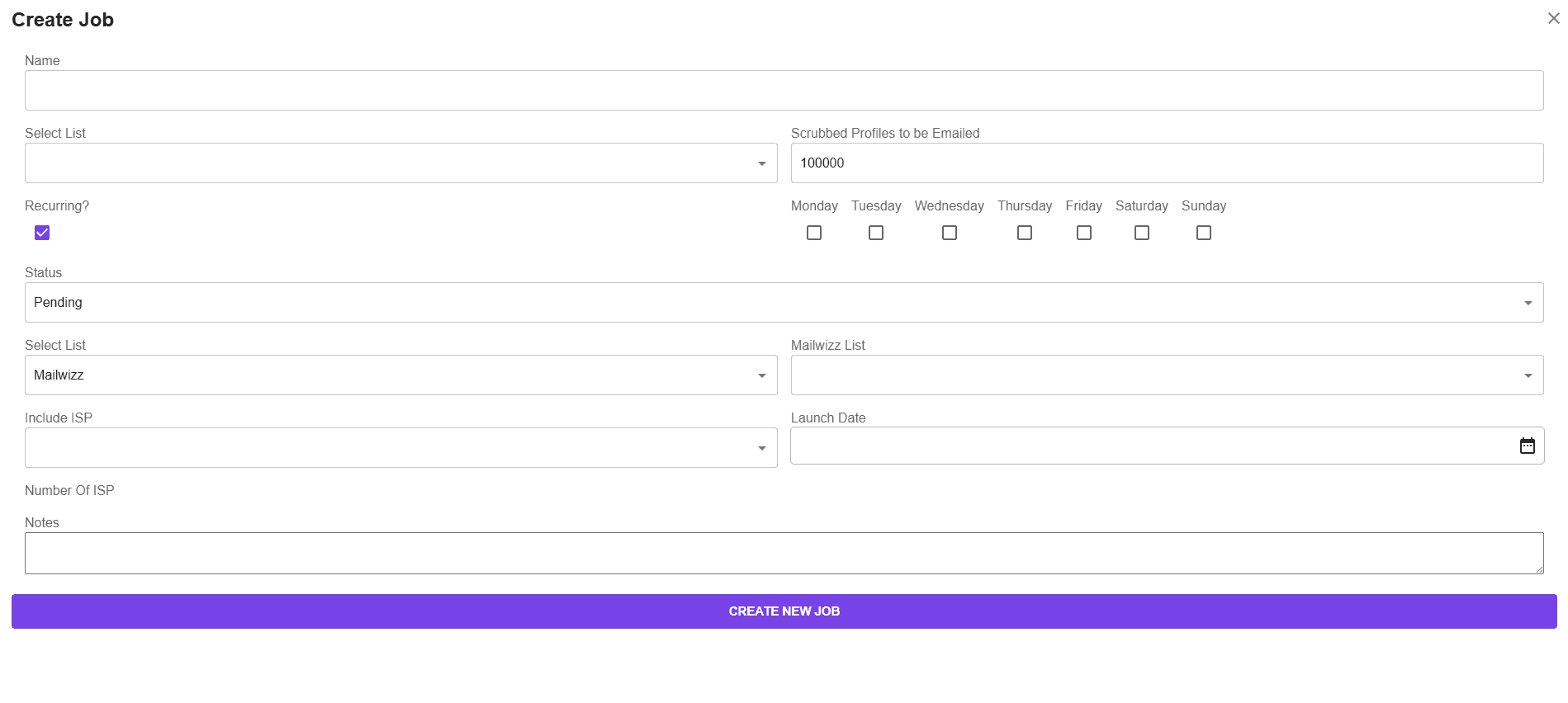1568x703 pixels.
Task: Open the Launch Date calendar picker
Action: (x=1528, y=446)
